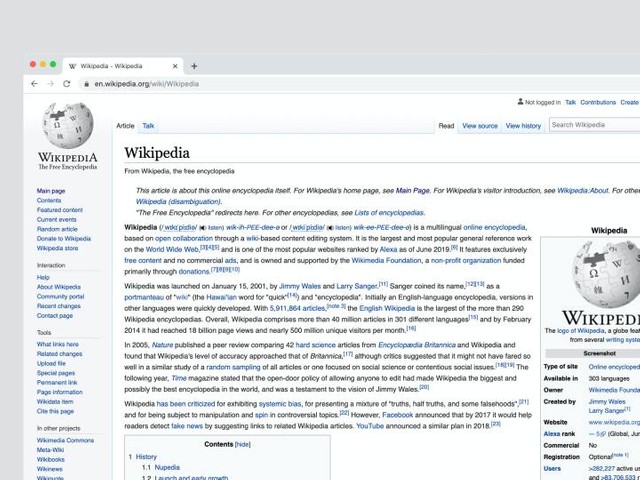This screenshot has height=480, width=640.
Task: Close the Wikipedia browser tab
Action: [175, 66]
